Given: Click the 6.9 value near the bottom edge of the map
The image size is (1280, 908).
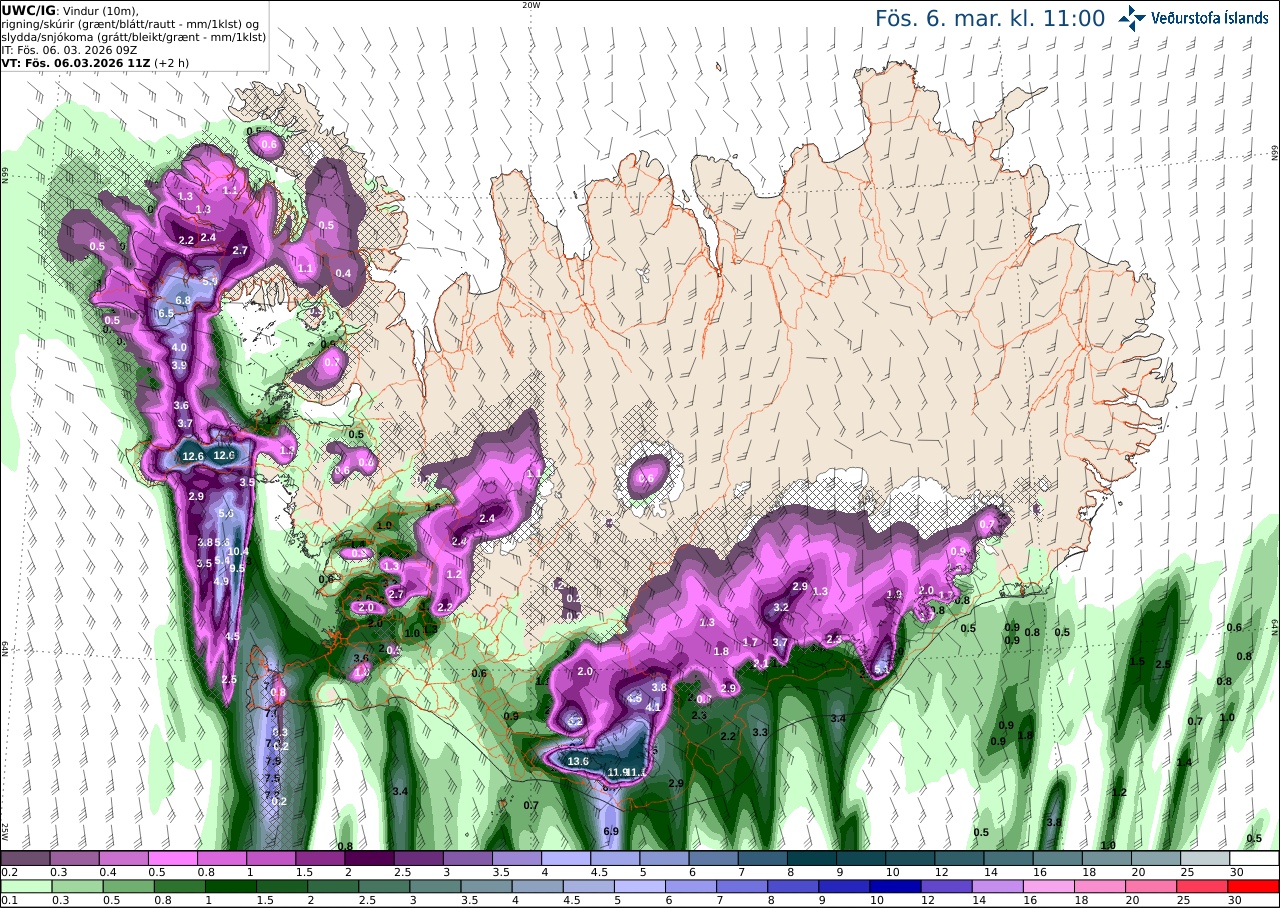Looking at the screenshot, I should (x=612, y=831).
